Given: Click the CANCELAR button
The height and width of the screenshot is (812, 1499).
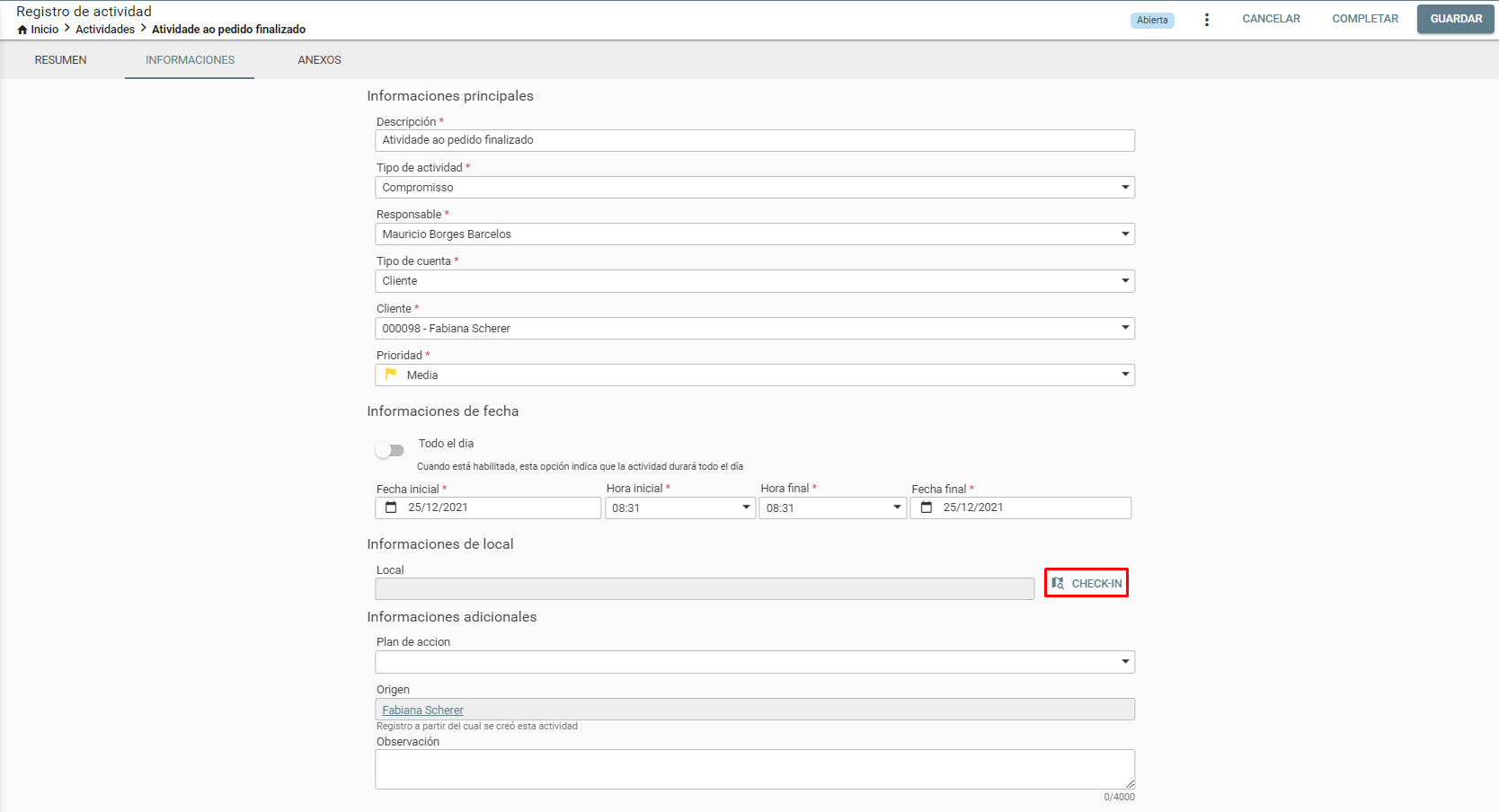Looking at the screenshot, I should click(x=1271, y=19).
